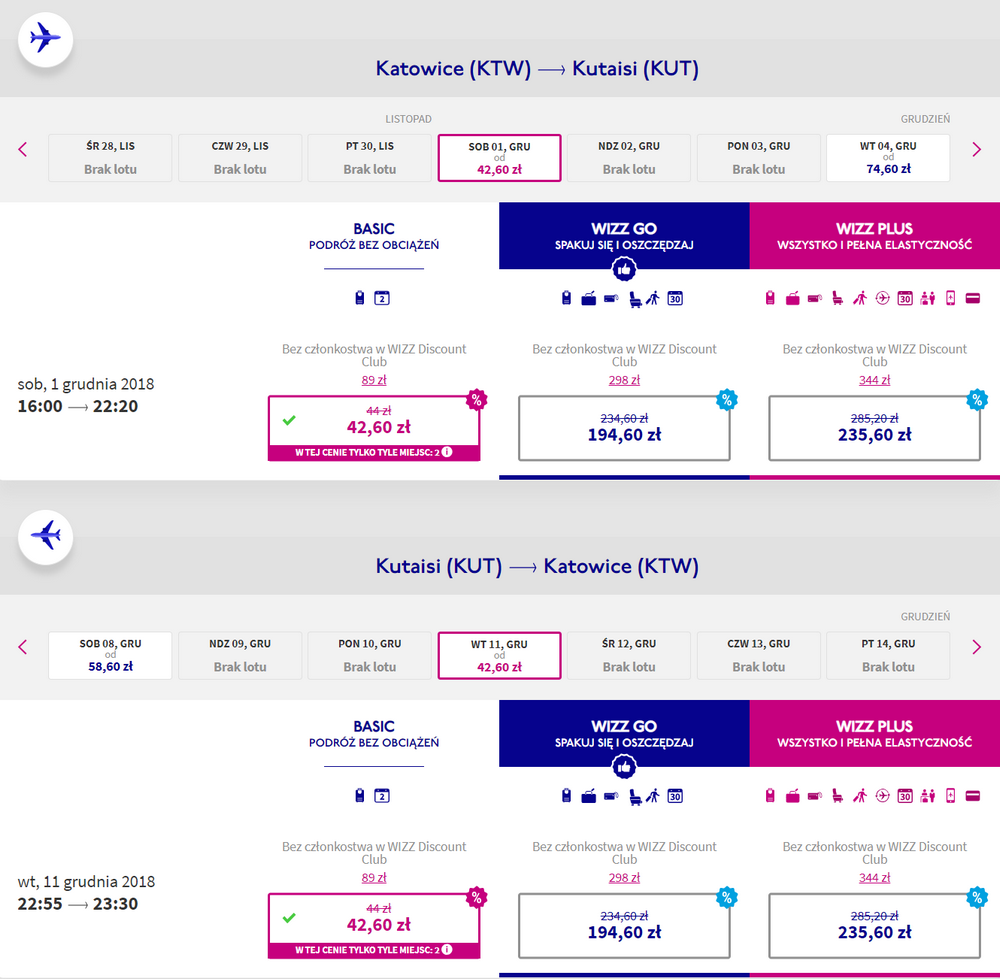The image size is (1000, 979).
Task: Click return seats-left banner under BASIC fare
Action: tap(374, 950)
